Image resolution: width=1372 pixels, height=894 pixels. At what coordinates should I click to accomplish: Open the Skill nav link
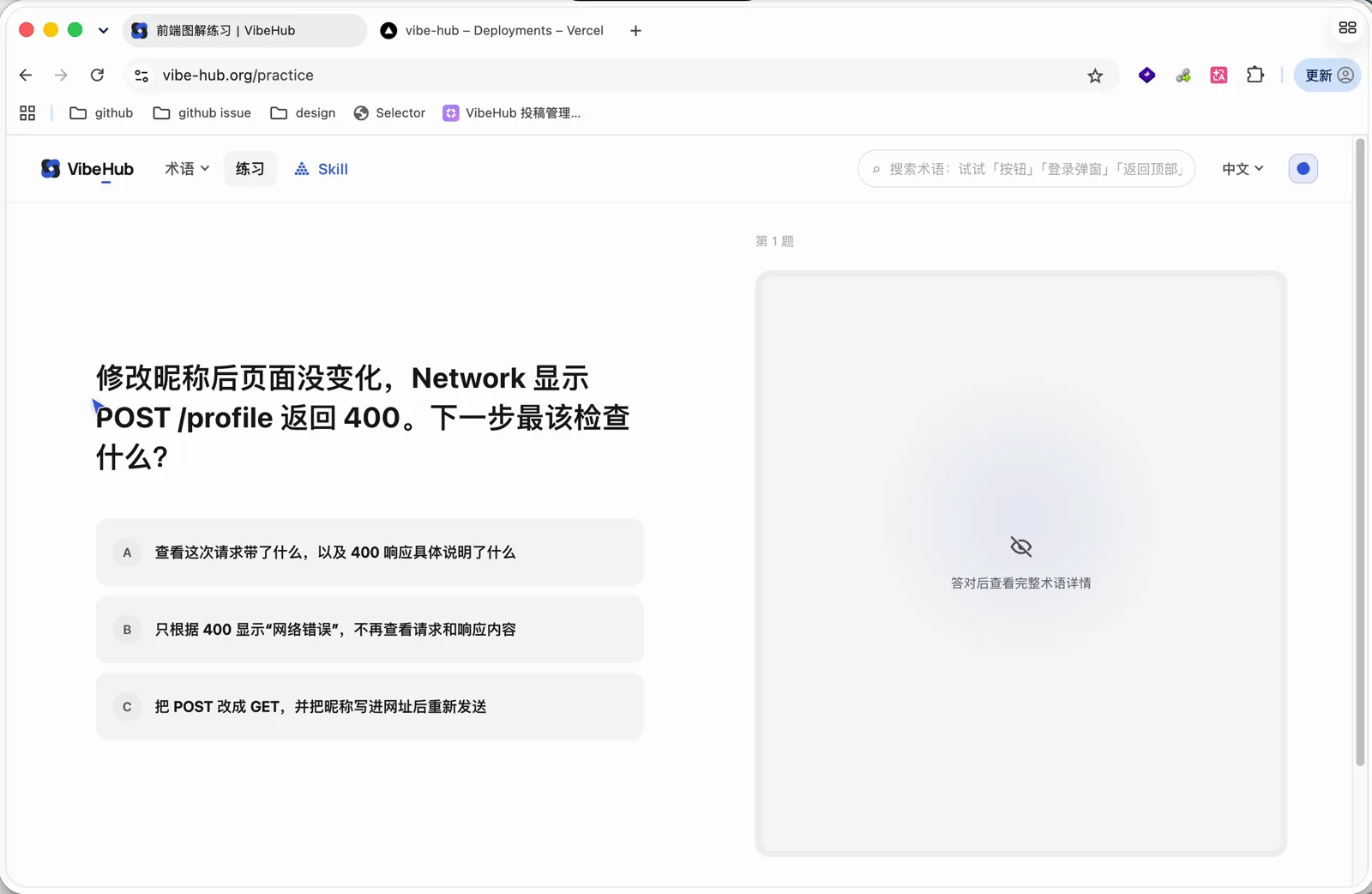[x=322, y=169]
